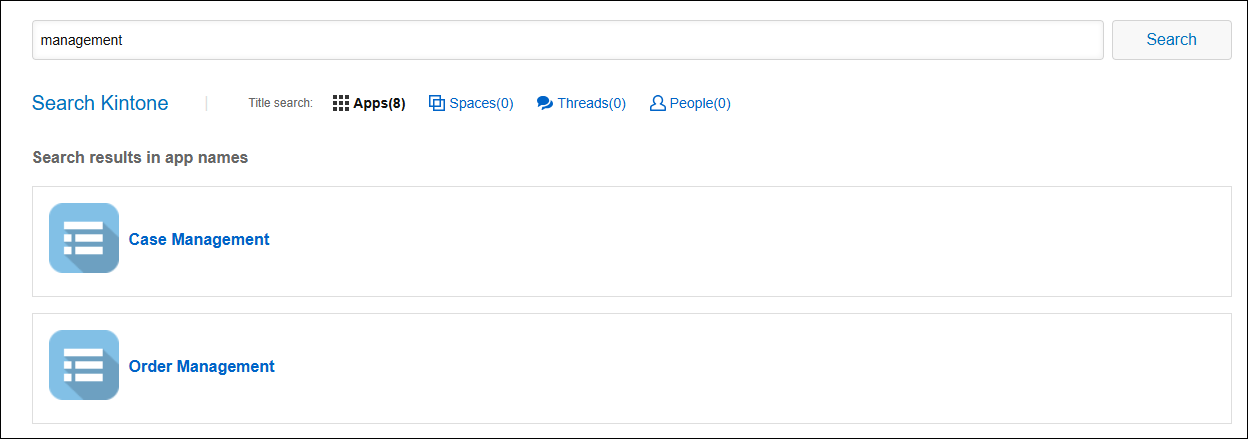Click the 'Search results in app names' heading

click(x=140, y=158)
